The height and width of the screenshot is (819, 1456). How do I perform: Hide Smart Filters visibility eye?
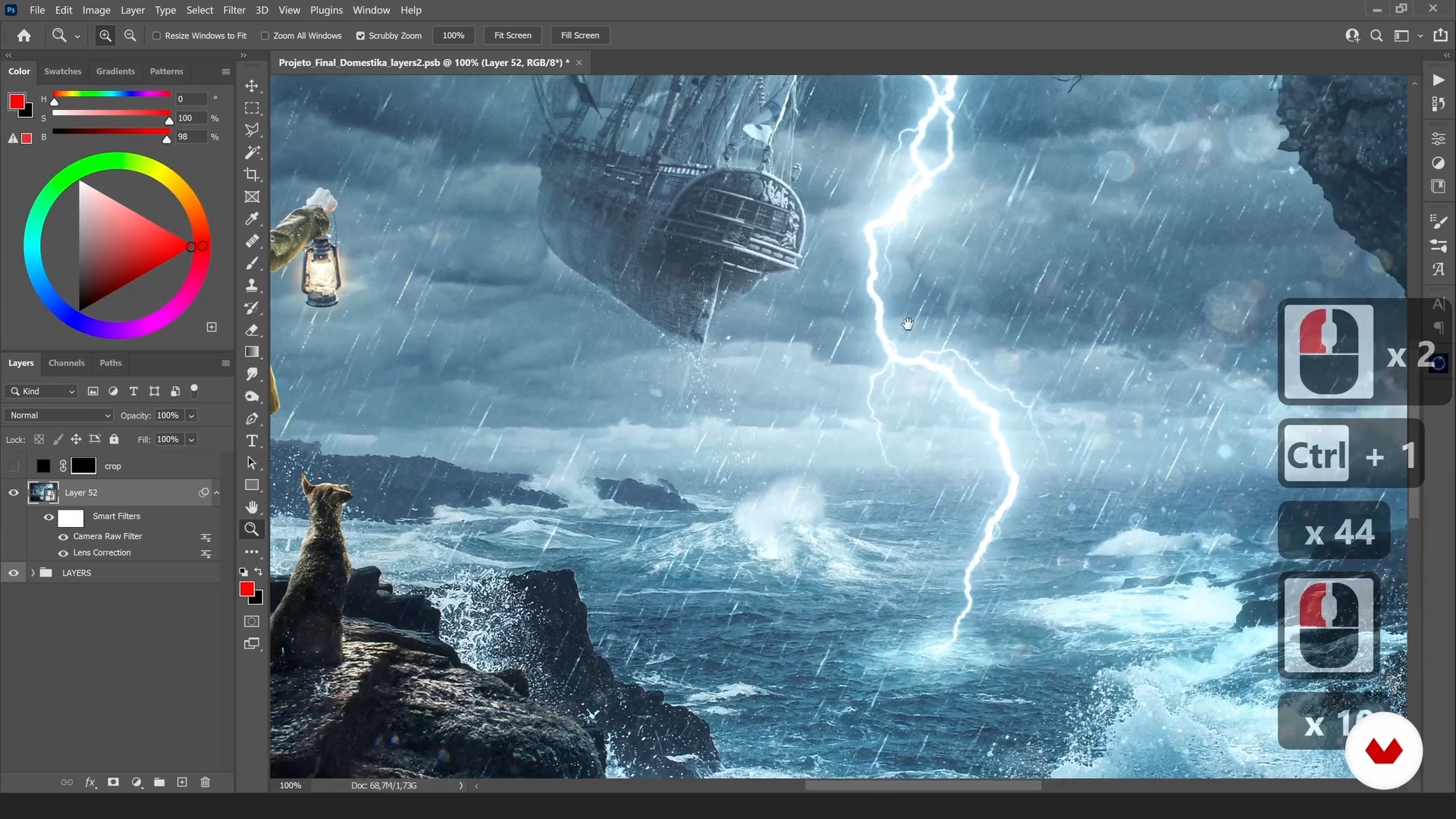pyautogui.click(x=49, y=517)
